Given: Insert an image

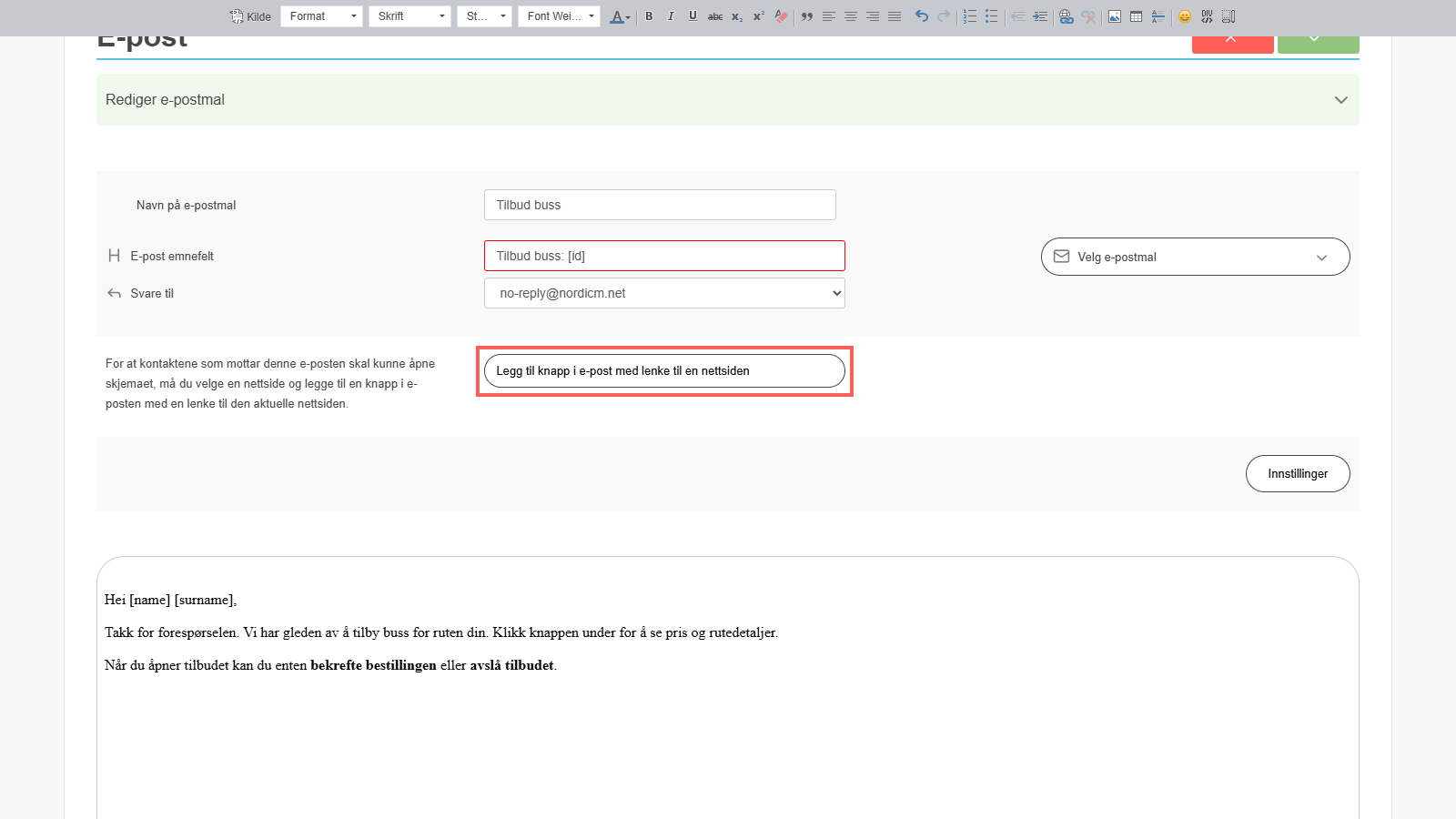Looking at the screenshot, I should [x=1115, y=16].
